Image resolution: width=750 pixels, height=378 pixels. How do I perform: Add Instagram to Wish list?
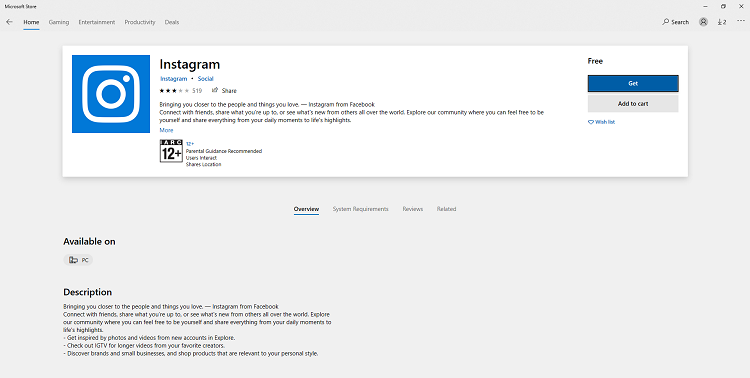pos(601,122)
